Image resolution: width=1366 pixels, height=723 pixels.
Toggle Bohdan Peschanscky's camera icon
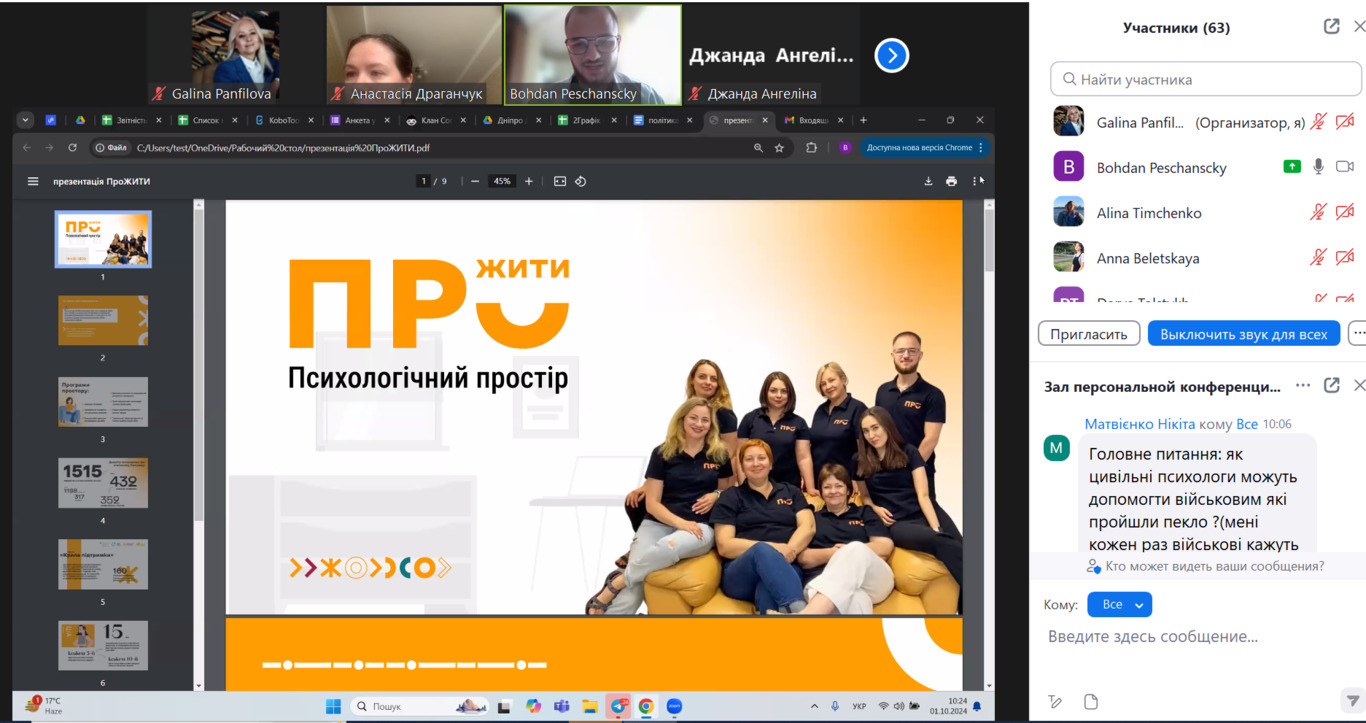(x=1345, y=166)
